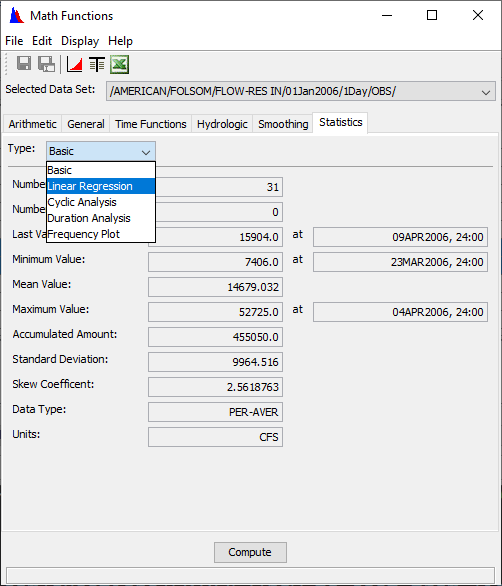Open the Tabulate data icon

pos(97,64)
